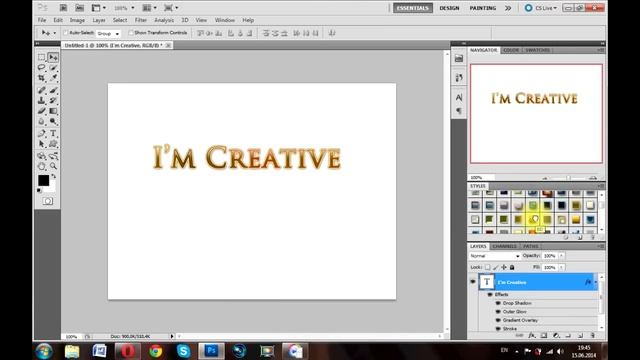Reset to default foreground and background colors
640x360 pixels.
coord(39,191)
